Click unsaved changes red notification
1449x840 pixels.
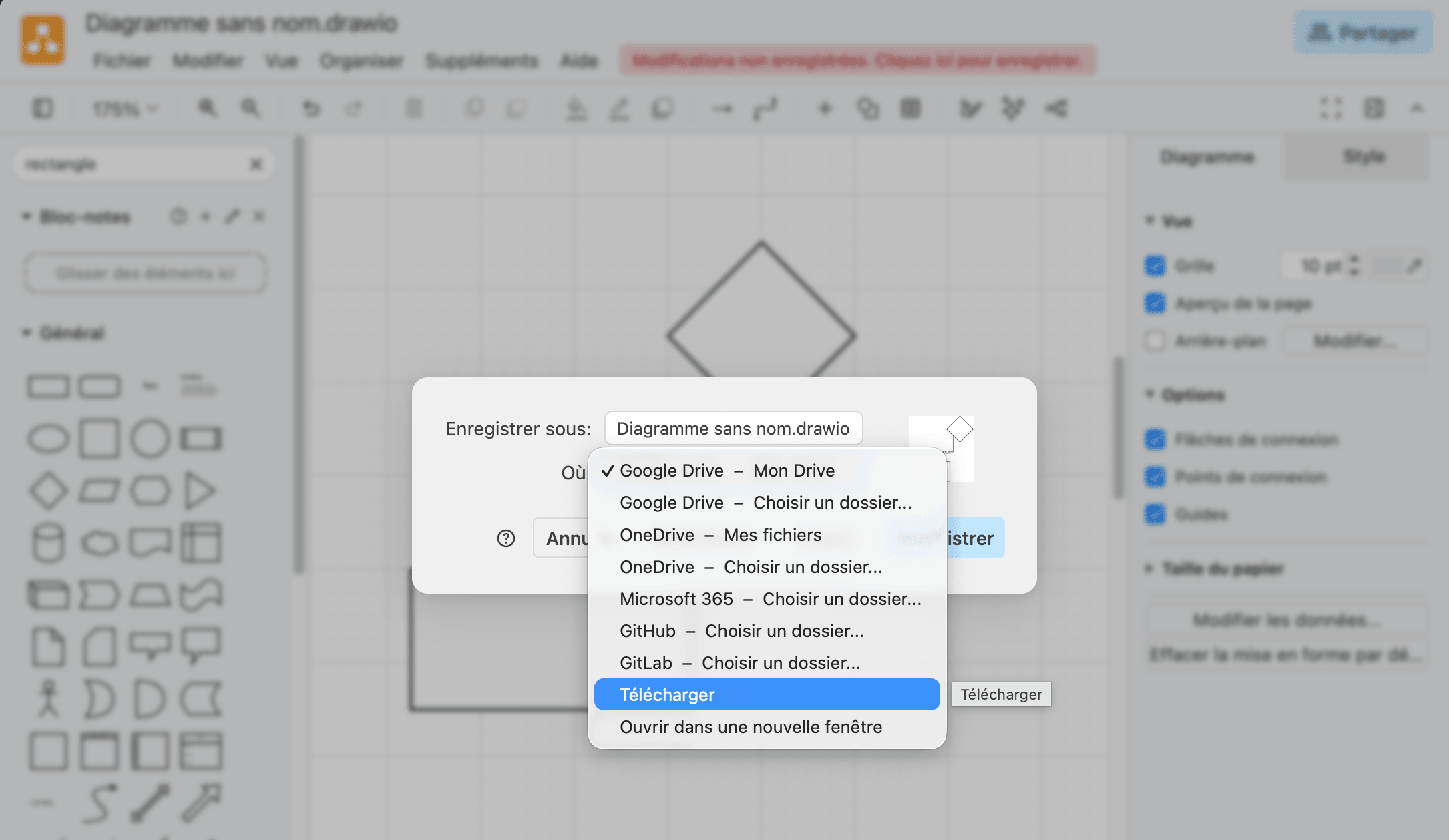coord(857,60)
